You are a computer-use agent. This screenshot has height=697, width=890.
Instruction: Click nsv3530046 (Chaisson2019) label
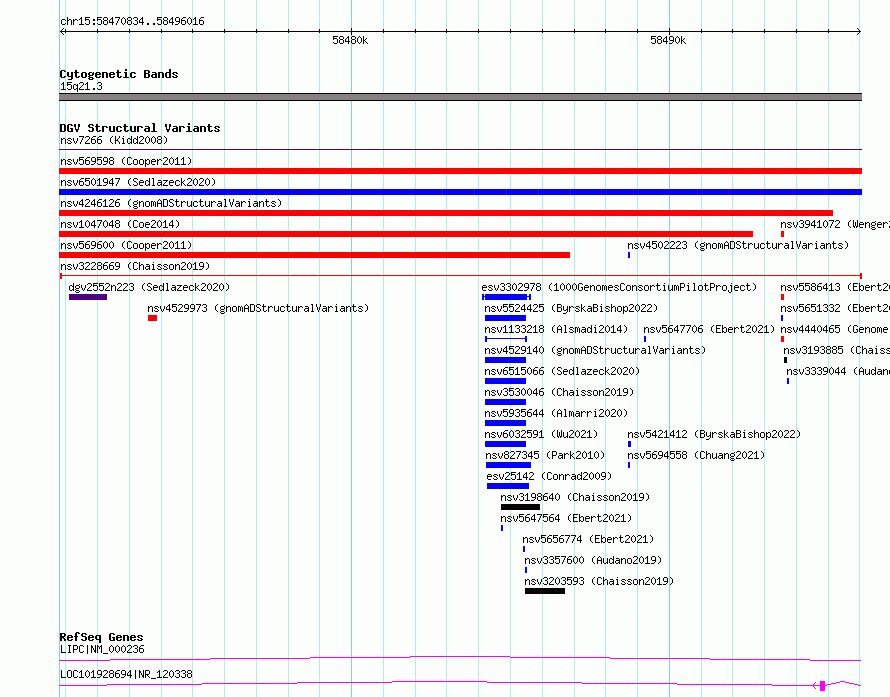click(x=559, y=392)
